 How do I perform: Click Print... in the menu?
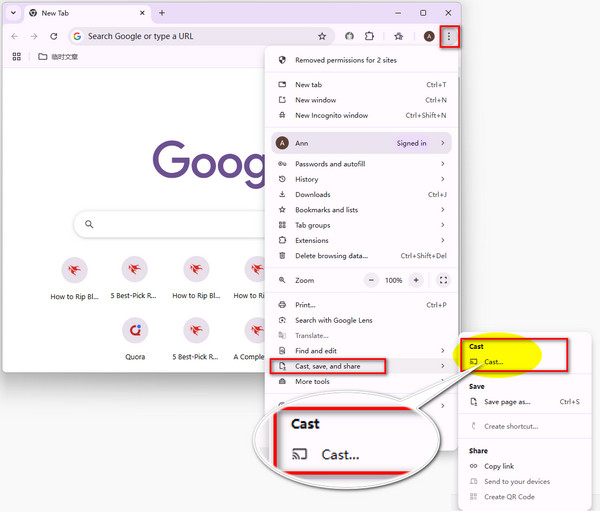coord(362,305)
